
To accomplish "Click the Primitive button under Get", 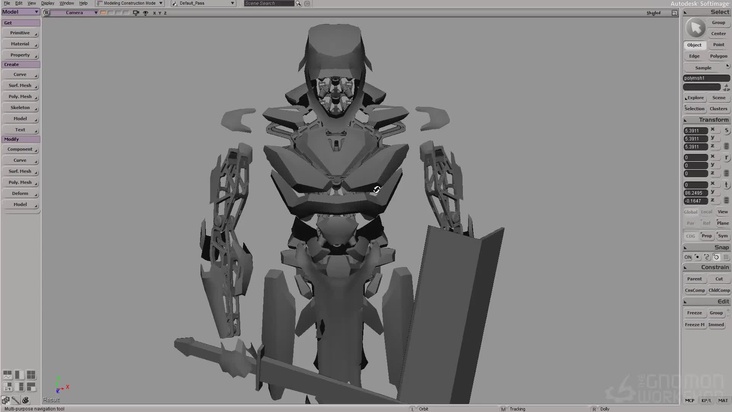I will (x=20, y=33).
